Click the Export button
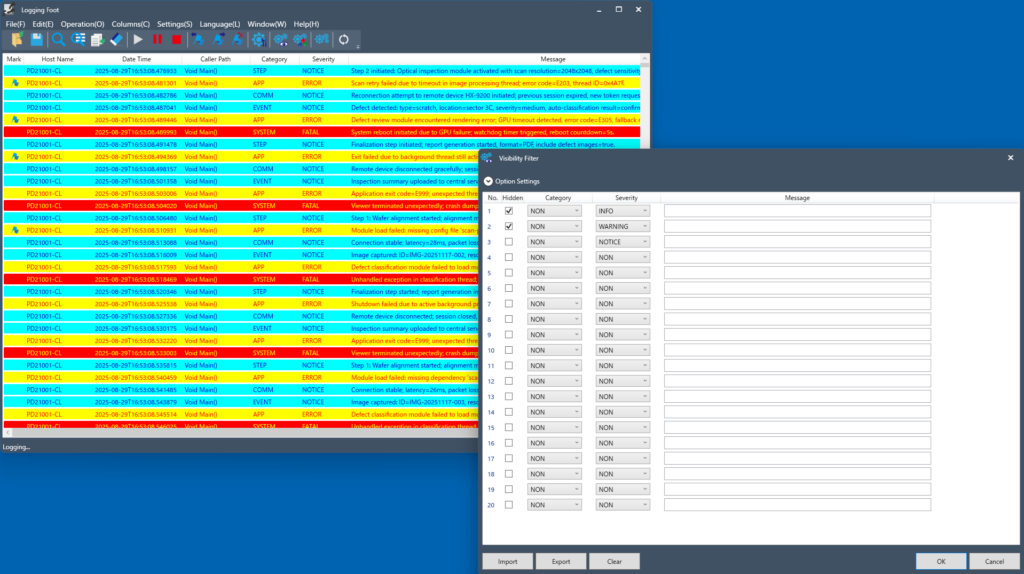This screenshot has width=1024, height=574. pyautogui.click(x=561, y=561)
